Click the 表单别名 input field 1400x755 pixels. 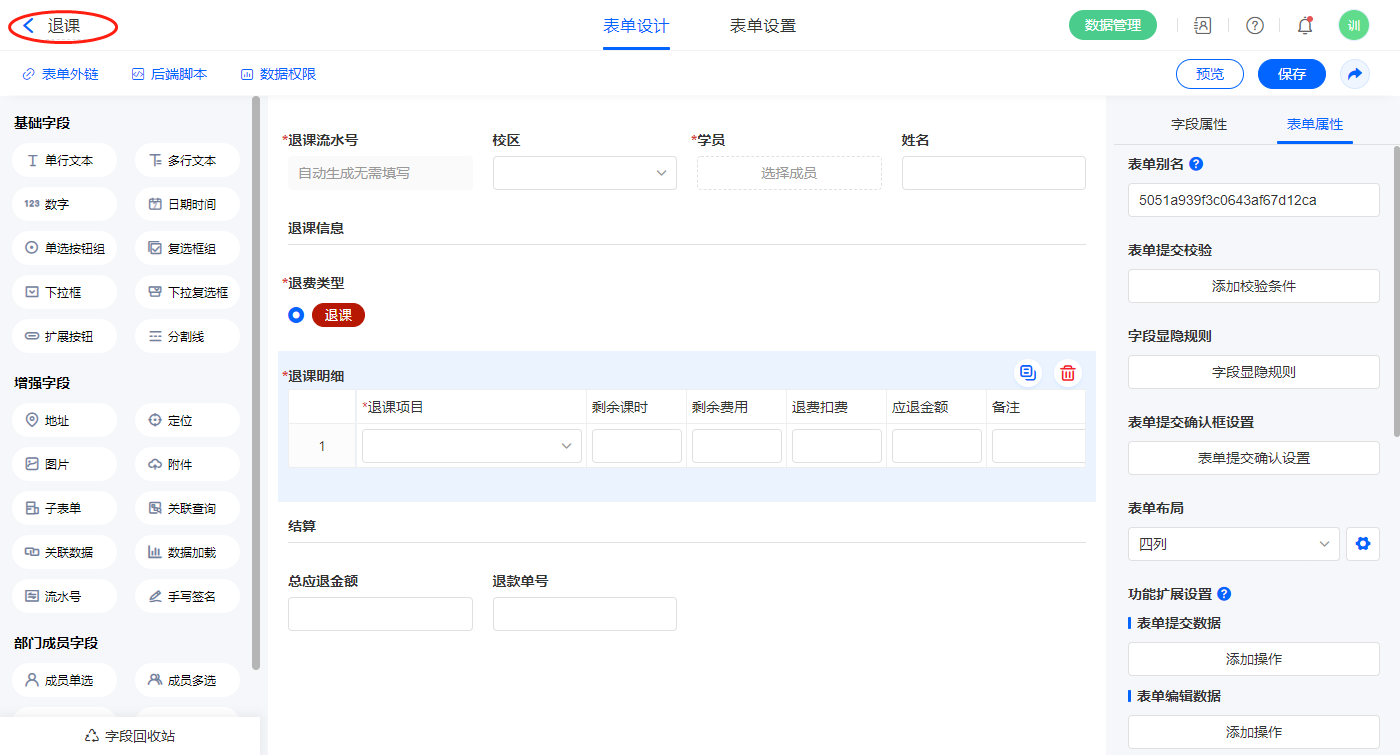(x=1253, y=200)
